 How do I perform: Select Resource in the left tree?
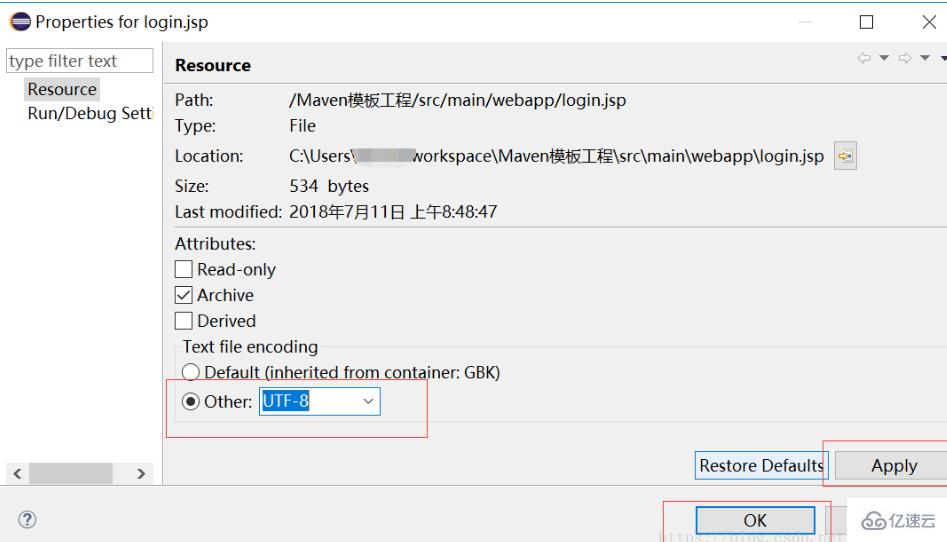click(62, 89)
